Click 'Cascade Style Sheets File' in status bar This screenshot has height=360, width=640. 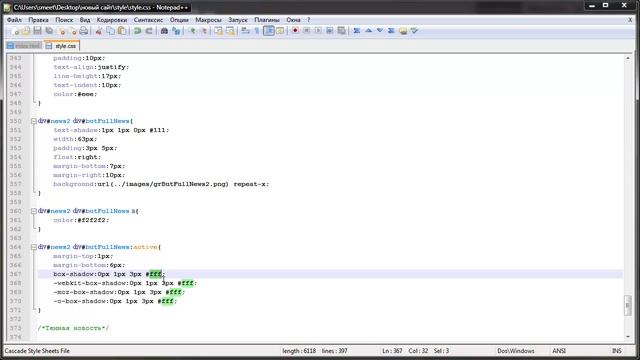[x=37, y=351]
